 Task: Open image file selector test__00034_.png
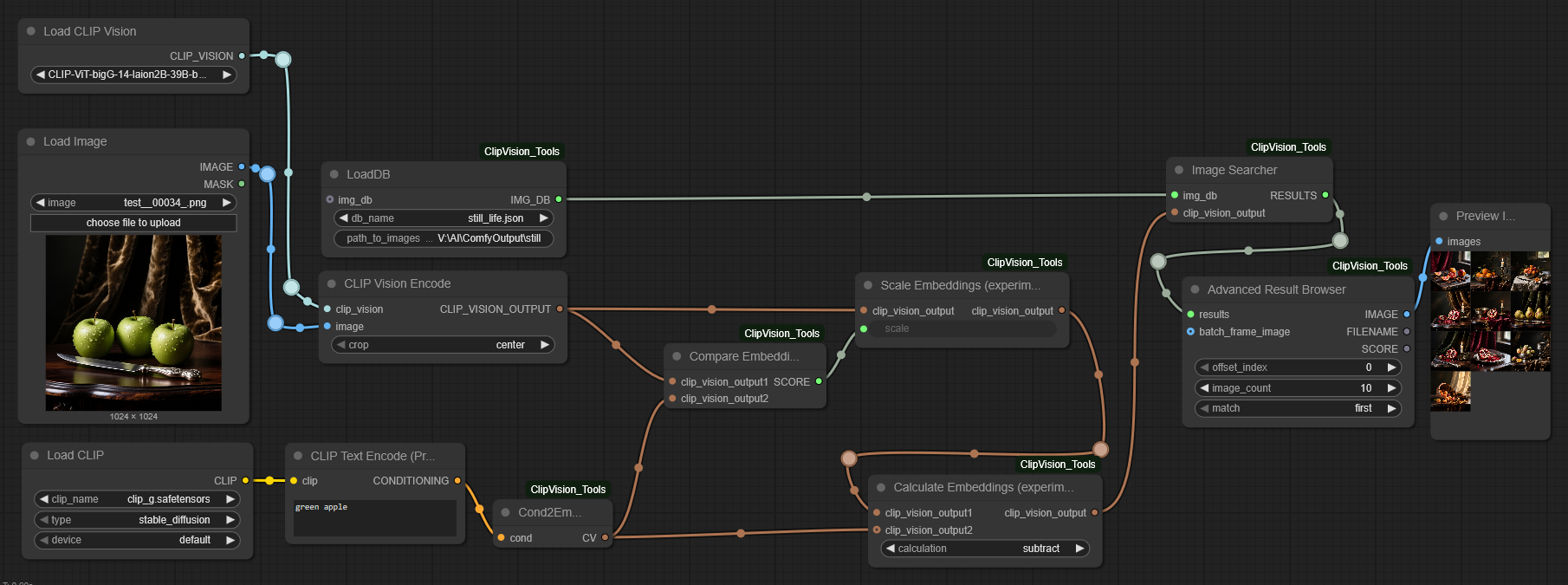coord(133,202)
